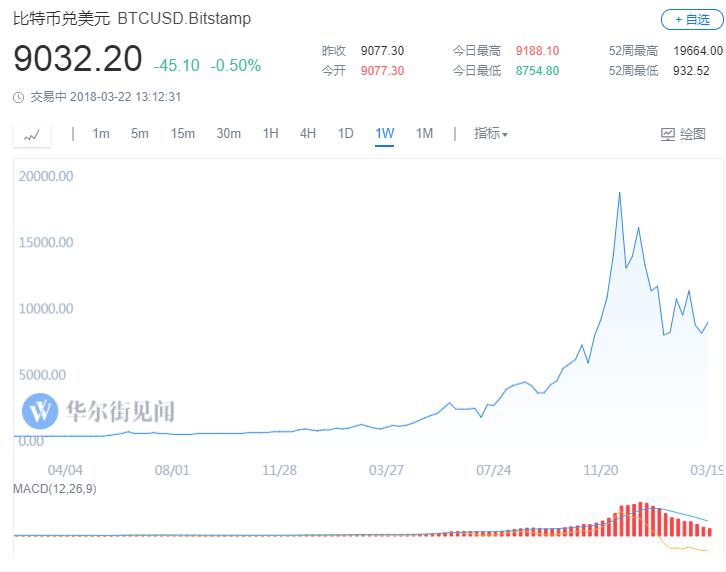The height and width of the screenshot is (572, 726).
Task: Choose the 1M monthly interval
Action: [x=424, y=134]
